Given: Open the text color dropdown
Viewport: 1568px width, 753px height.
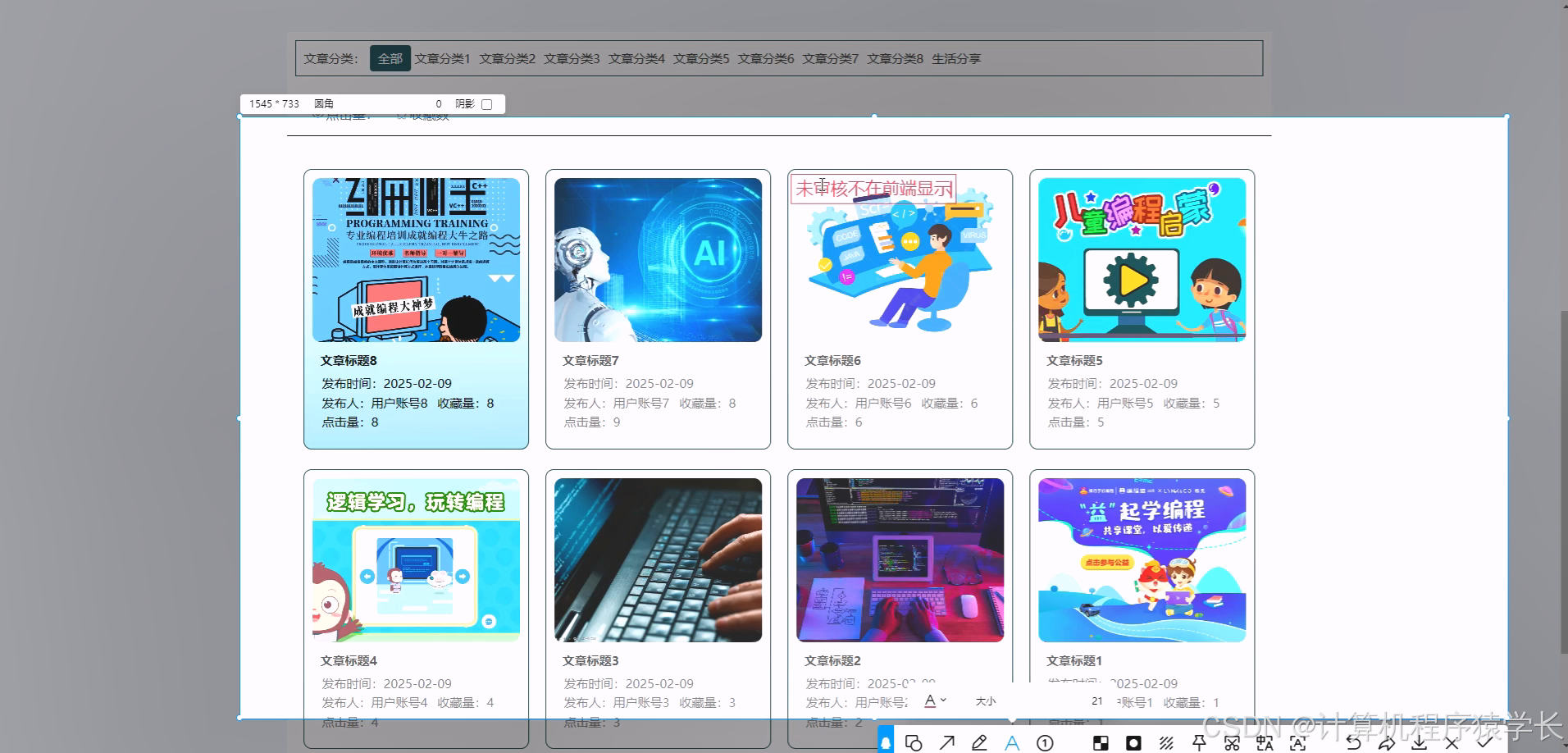Looking at the screenshot, I should pos(935,701).
